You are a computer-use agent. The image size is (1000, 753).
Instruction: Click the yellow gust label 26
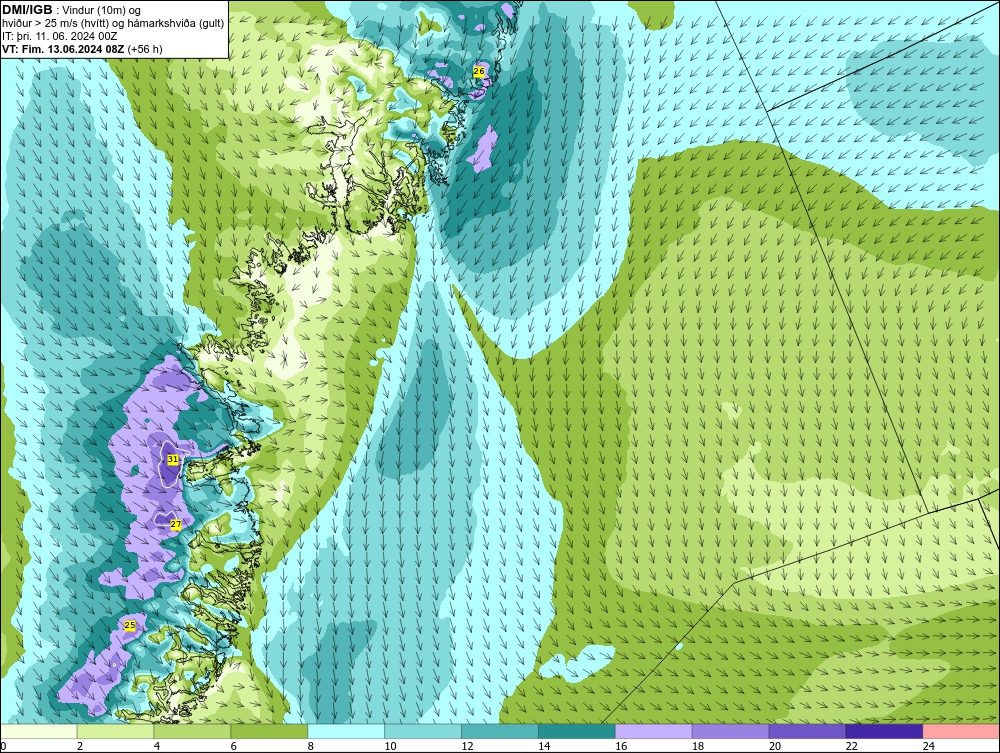coord(479,71)
